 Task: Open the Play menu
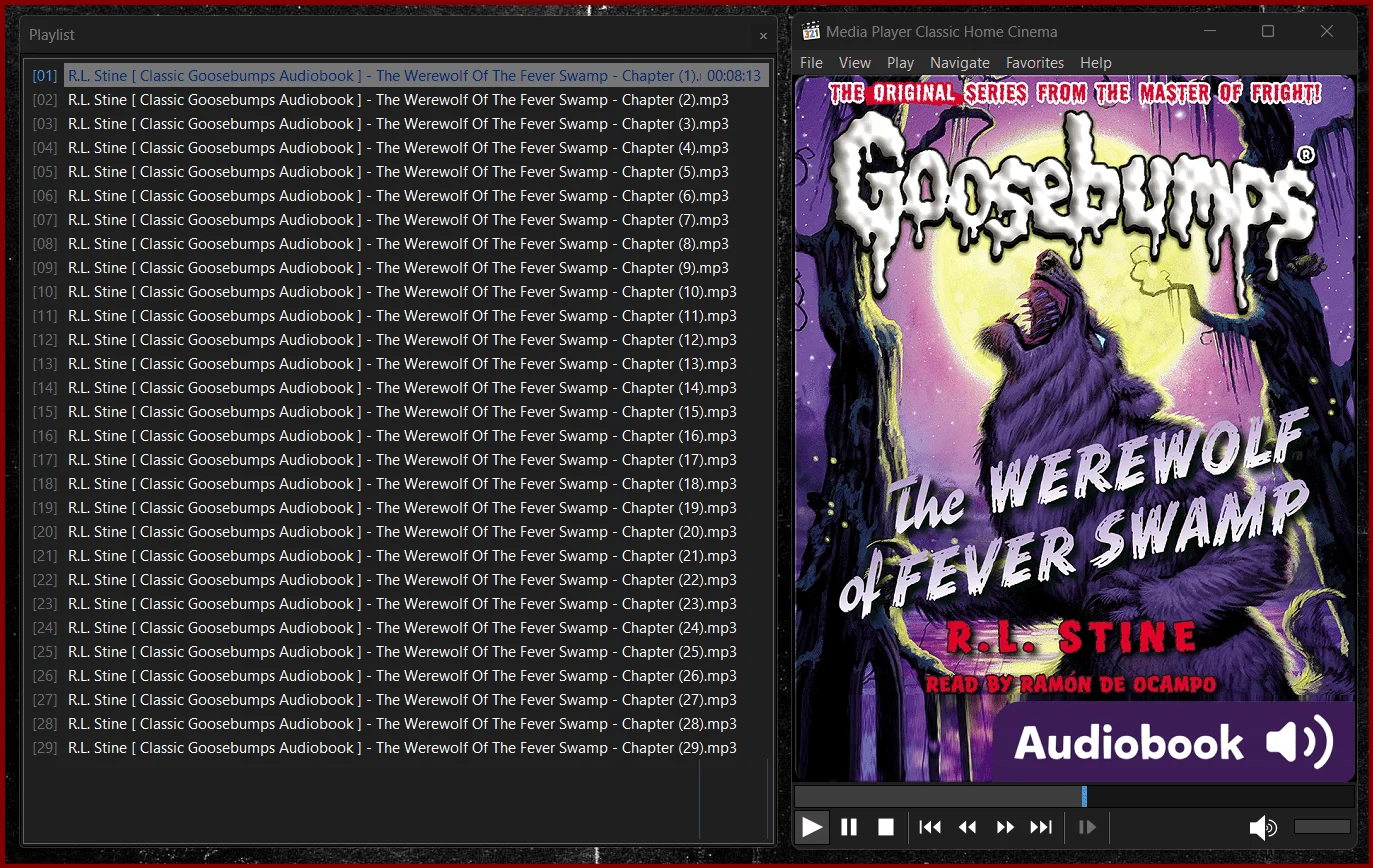point(900,62)
